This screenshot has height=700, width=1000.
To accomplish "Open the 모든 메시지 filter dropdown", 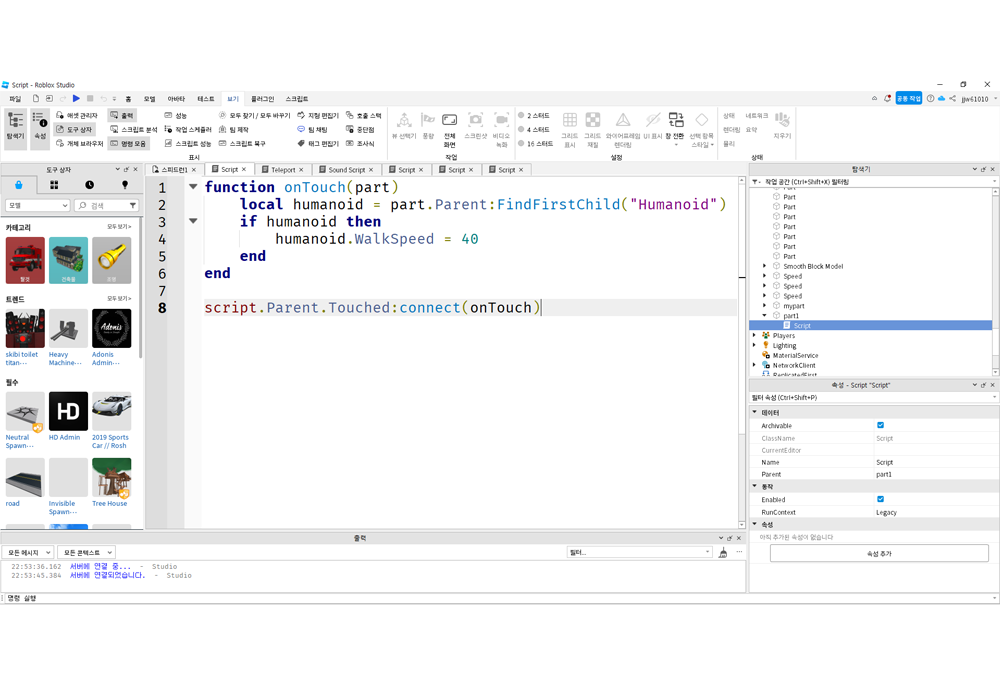I will [x=27, y=553].
